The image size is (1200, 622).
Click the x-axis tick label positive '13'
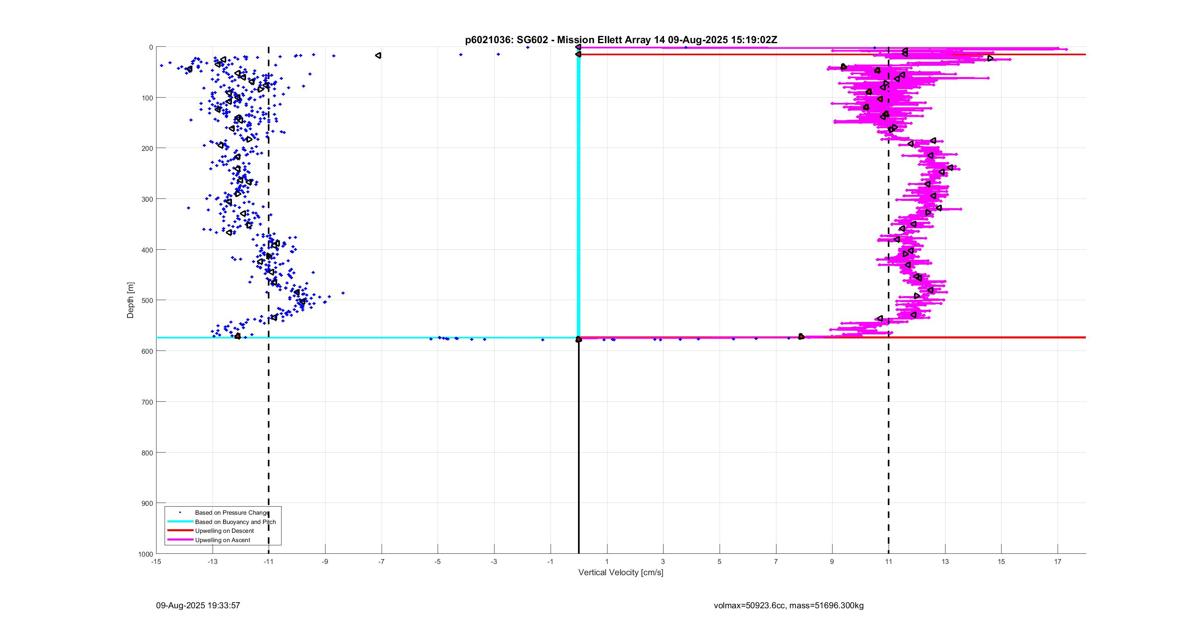click(945, 562)
